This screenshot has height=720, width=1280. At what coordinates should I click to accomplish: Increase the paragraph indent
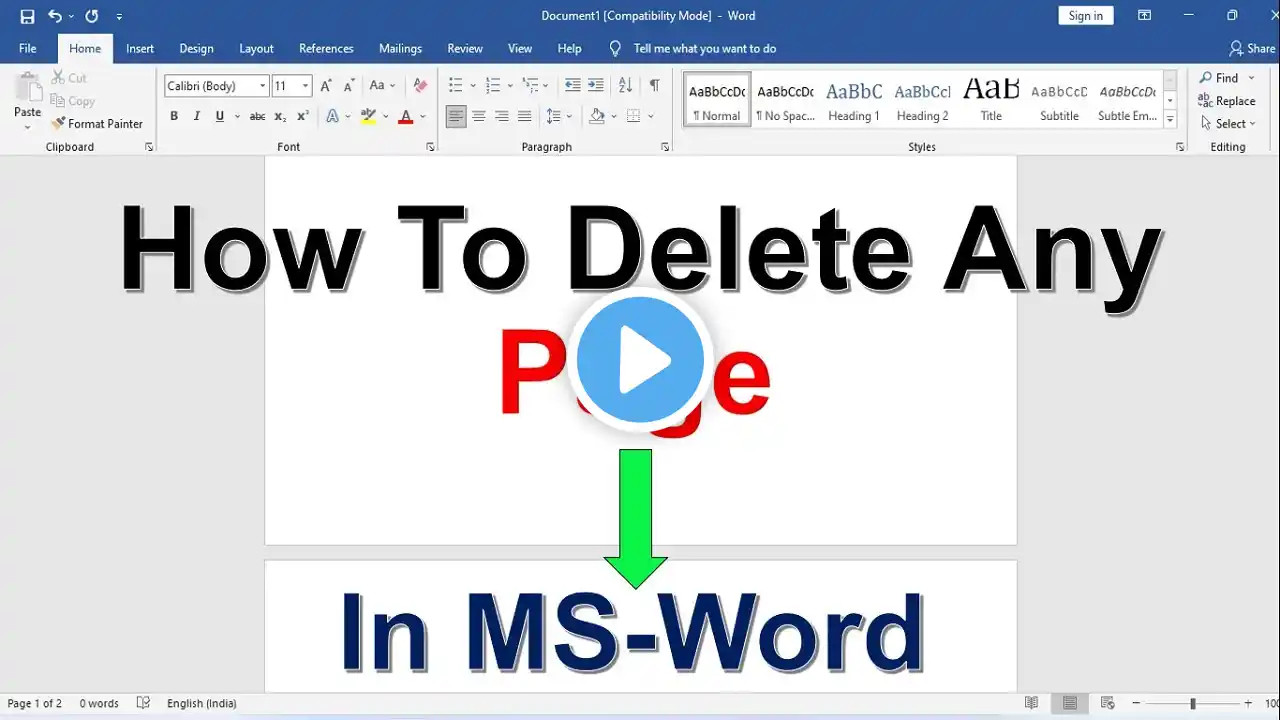tap(596, 86)
